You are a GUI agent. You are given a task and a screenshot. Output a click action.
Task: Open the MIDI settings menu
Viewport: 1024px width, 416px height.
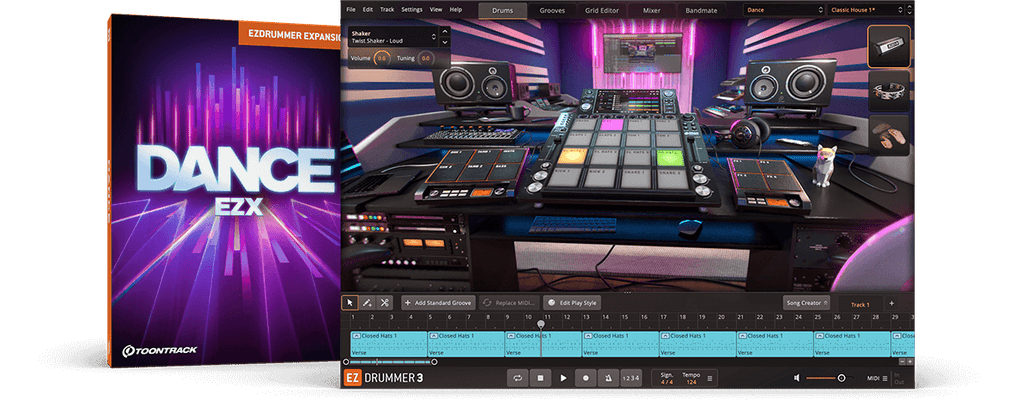click(876, 377)
